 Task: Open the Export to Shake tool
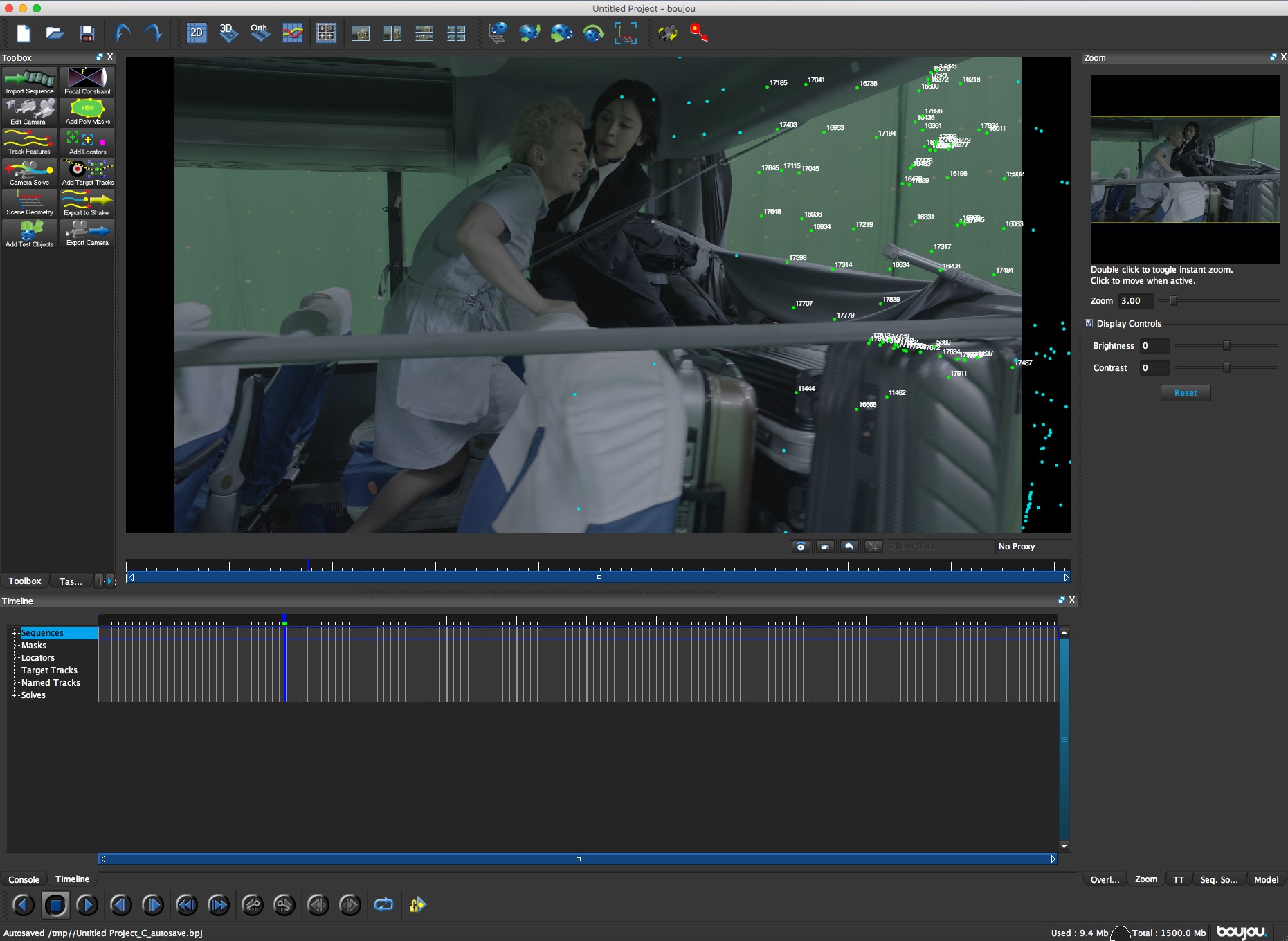pos(87,203)
